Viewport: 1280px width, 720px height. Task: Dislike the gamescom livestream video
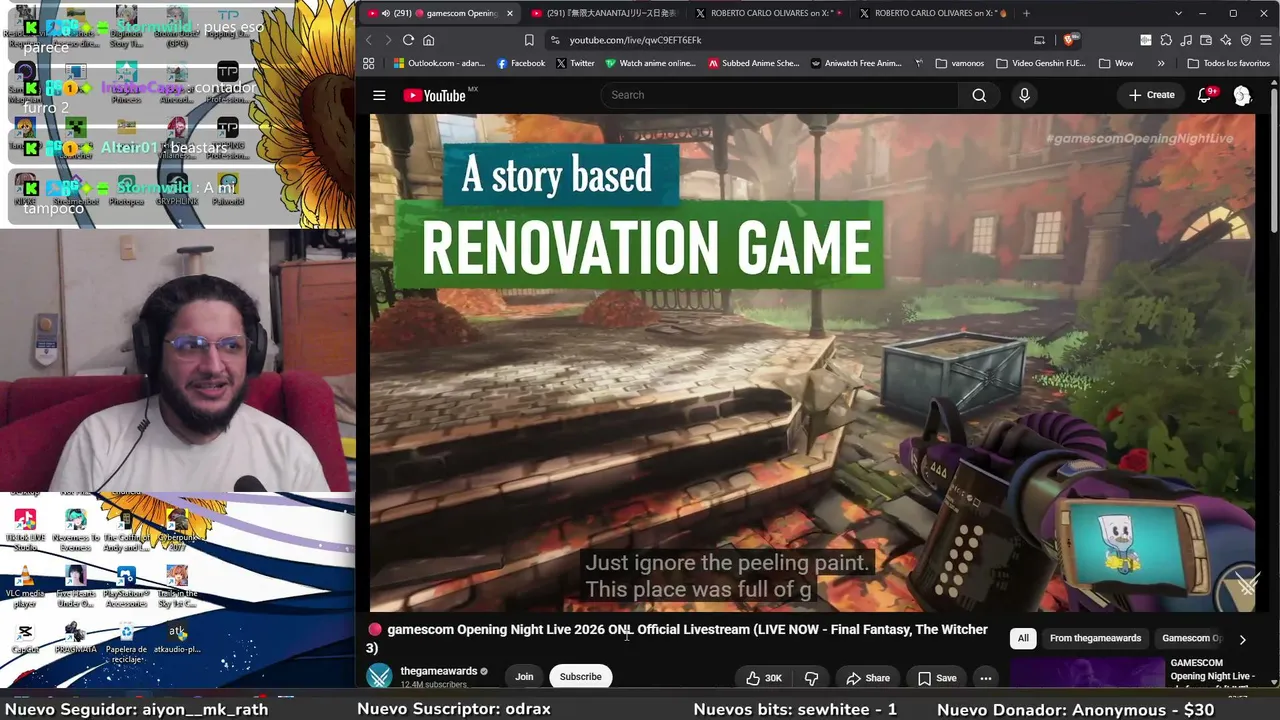point(811,678)
